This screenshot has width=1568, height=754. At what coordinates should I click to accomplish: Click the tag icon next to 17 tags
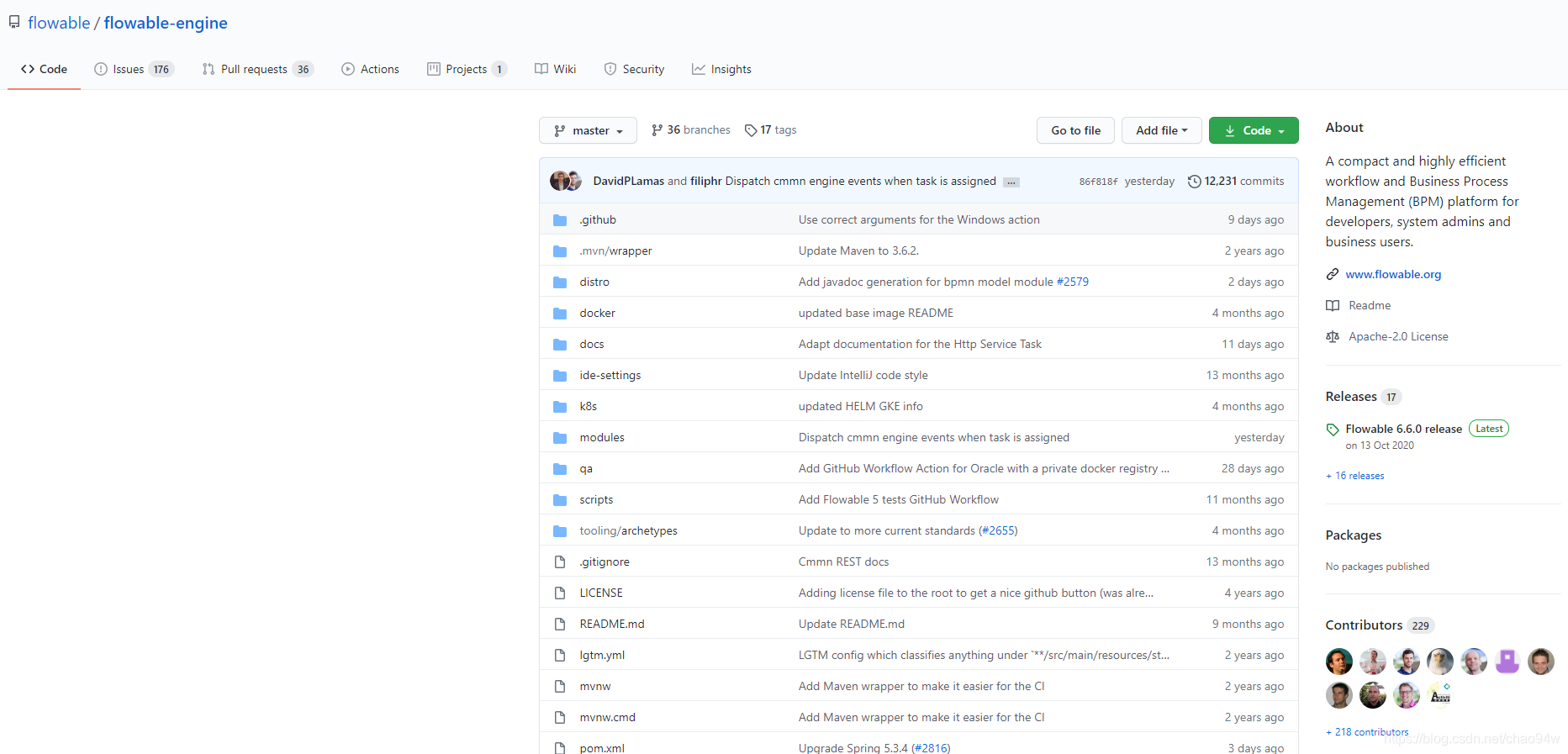point(751,130)
